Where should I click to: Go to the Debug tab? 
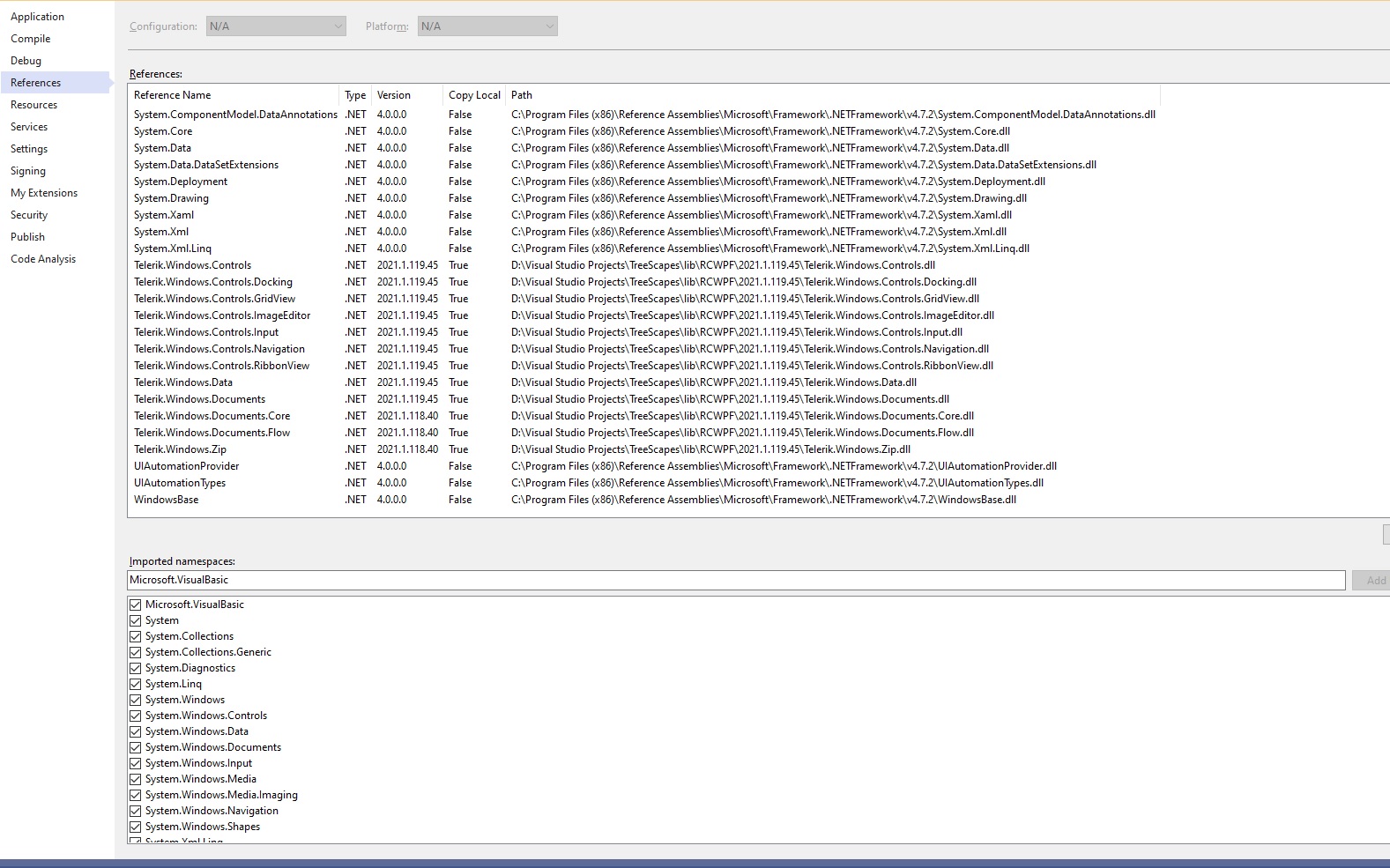click(26, 61)
